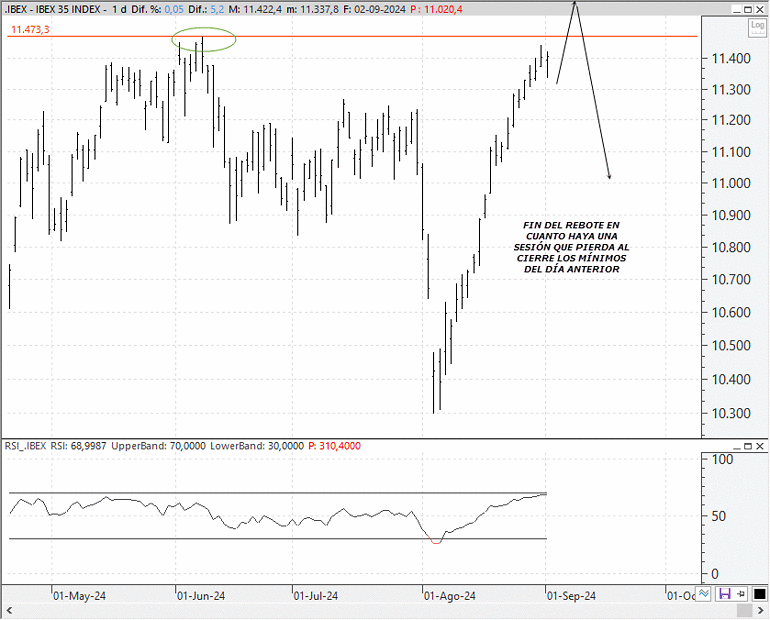Screen dimensions: 770x620
Task: Click the '10.700' price axis label
Action: pos(731,280)
